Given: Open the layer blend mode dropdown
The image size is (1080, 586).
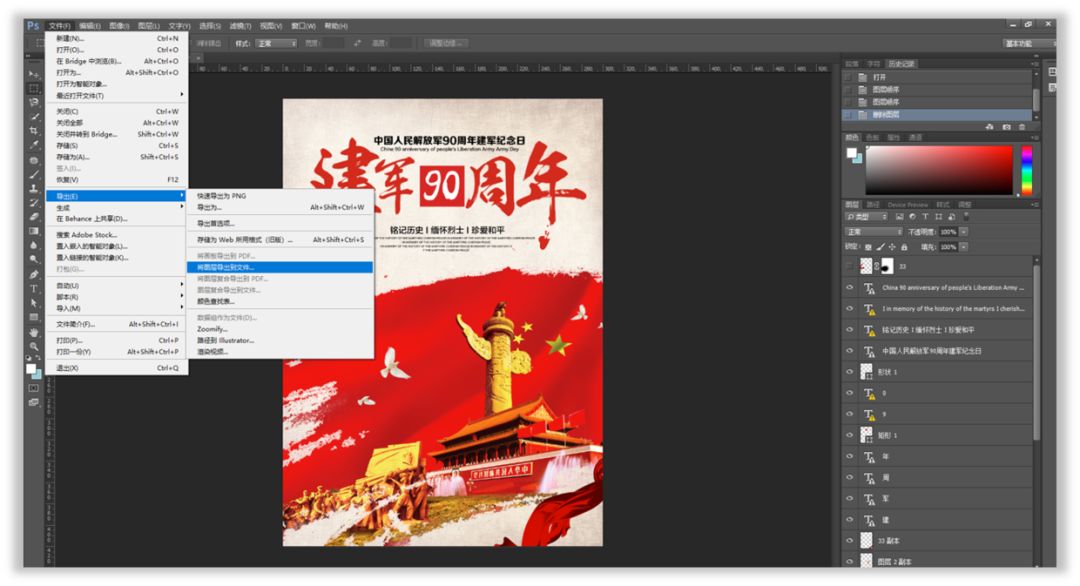Looking at the screenshot, I should [x=873, y=232].
